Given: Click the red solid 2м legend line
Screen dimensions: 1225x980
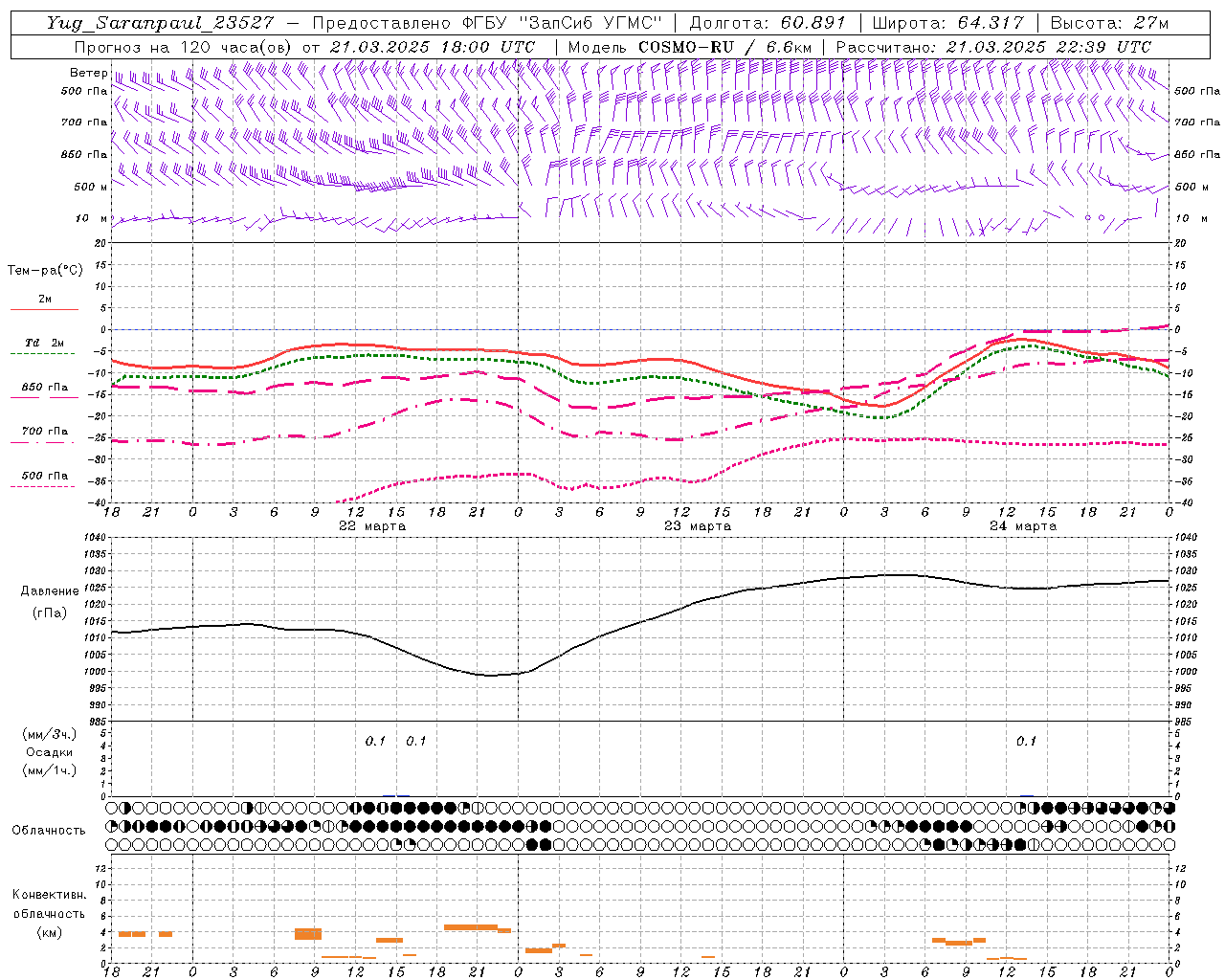Looking at the screenshot, I should [x=44, y=310].
